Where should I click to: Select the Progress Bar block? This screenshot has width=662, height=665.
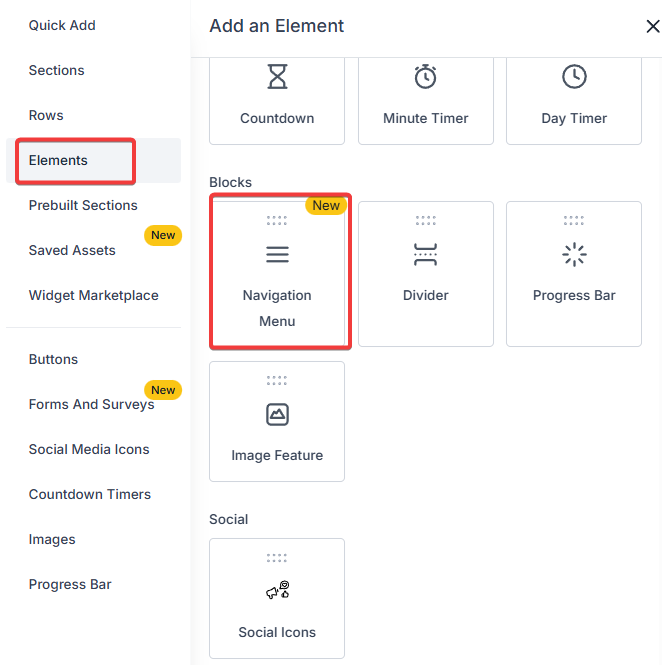[x=574, y=273]
